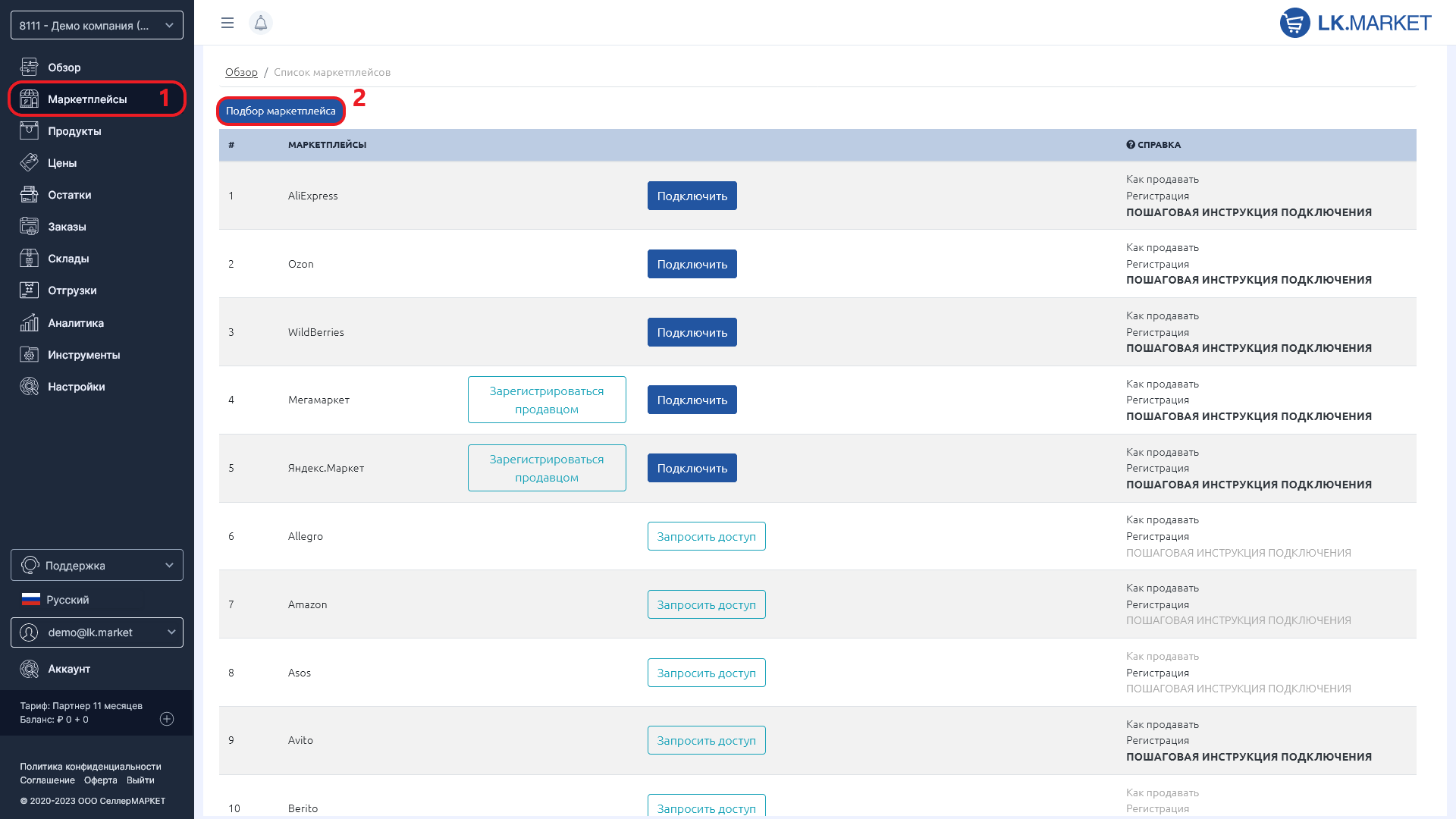Open Яндекс.Маркет step-by-step instruction link

tap(1248, 485)
